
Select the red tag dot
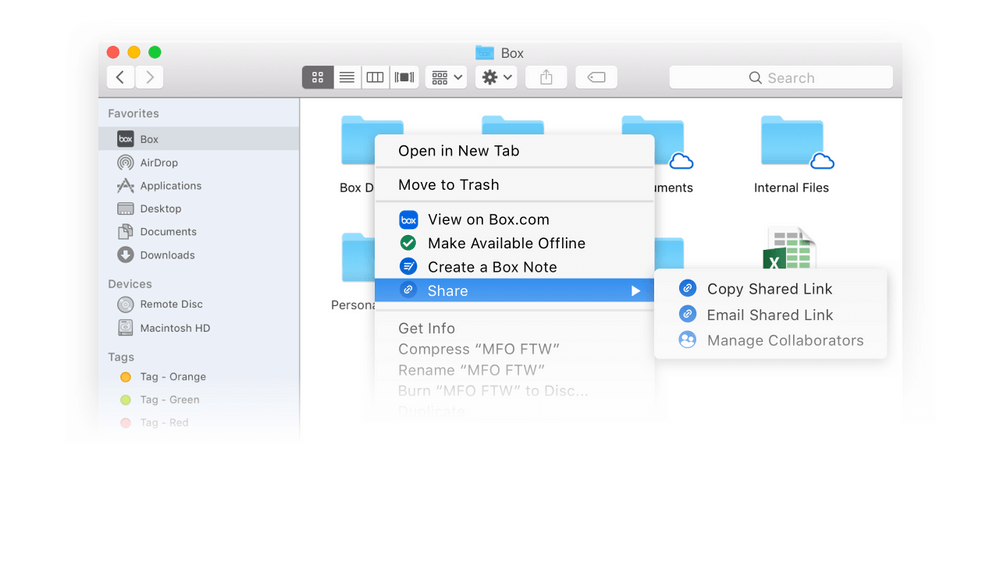point(126,422)
